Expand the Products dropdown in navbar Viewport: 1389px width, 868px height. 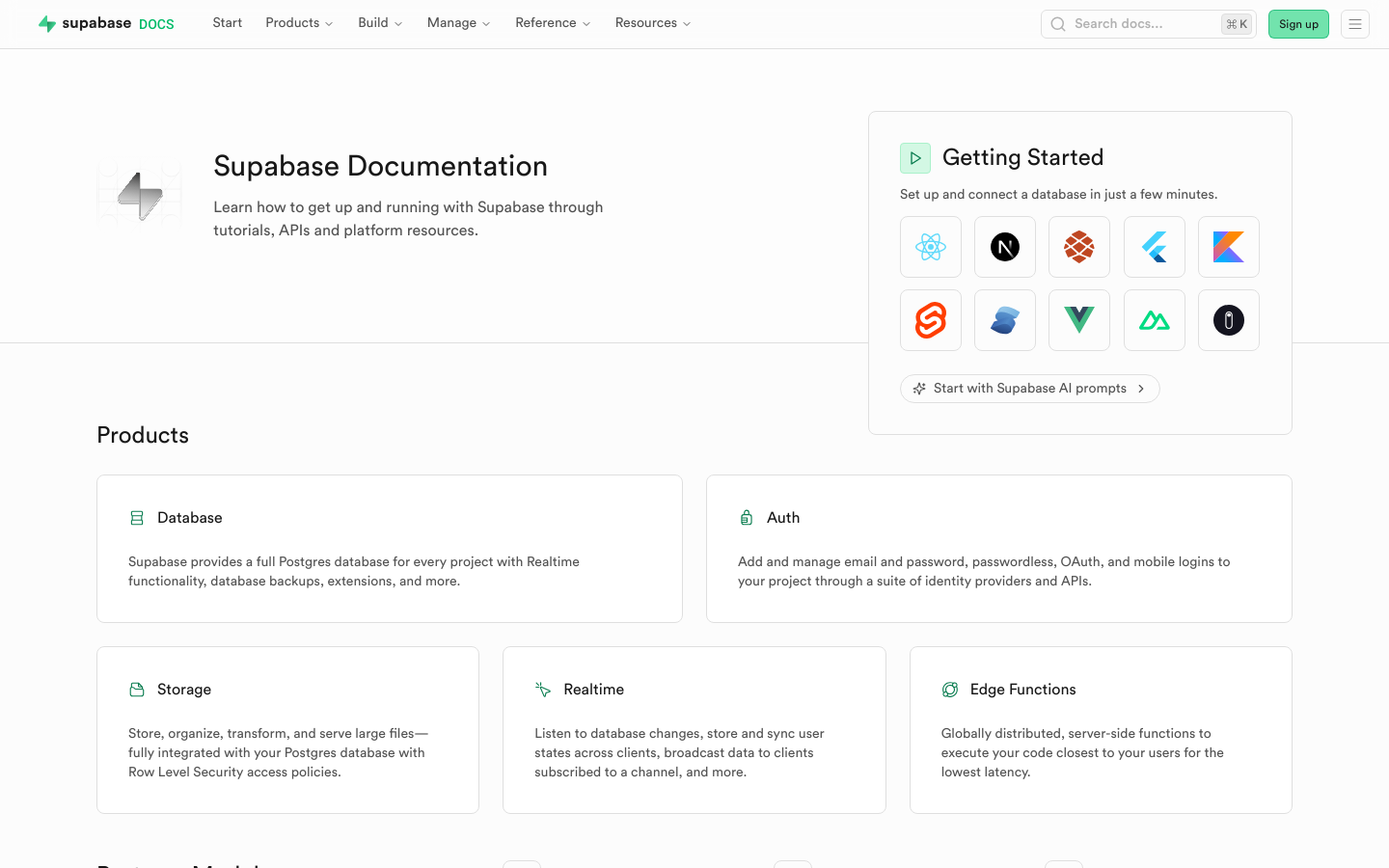[x=299, y=23]
